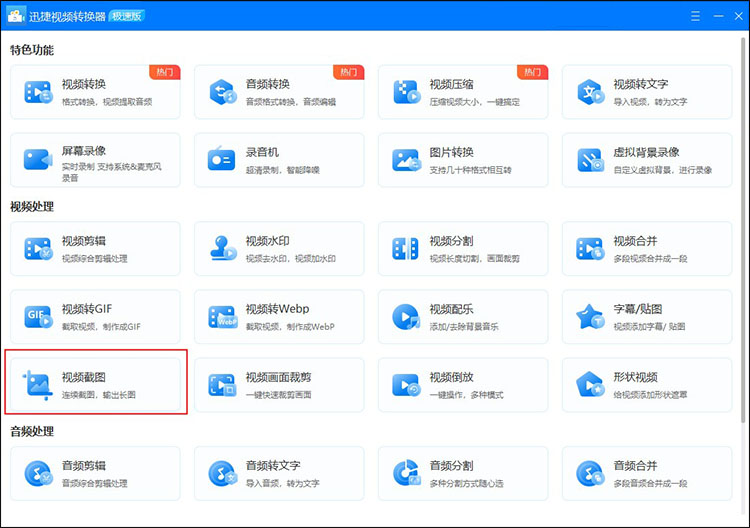Click the 音频剪辑 audio editing icon
This screenshot has width=750, height=528.
[x=38, y=473]
